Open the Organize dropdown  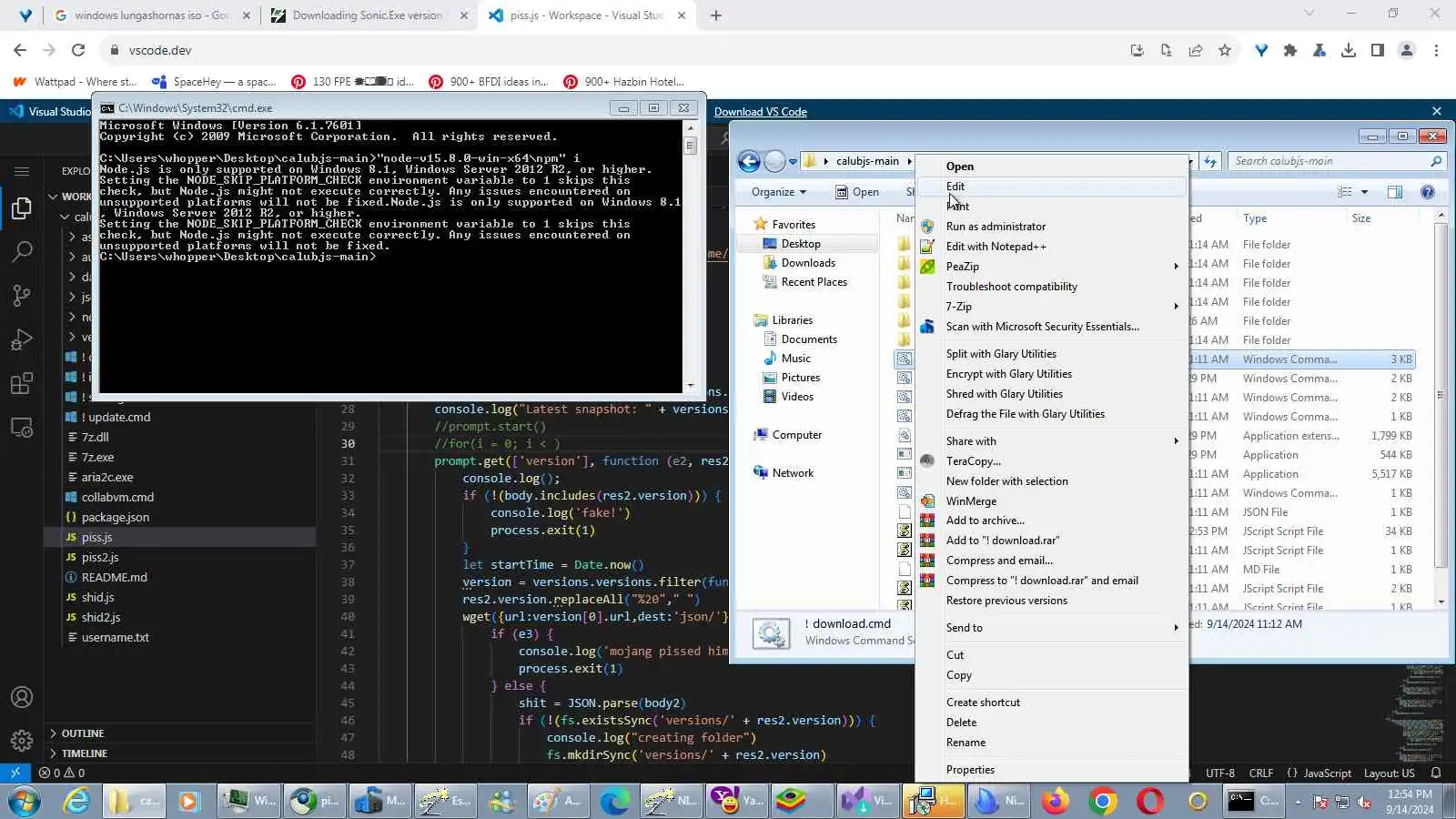[x=778, y=192]
